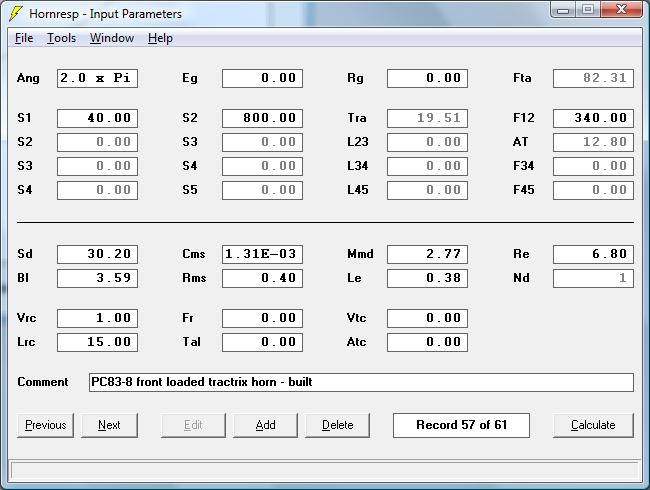650x490 pixels.
Task: Select the S2 field showing 800.00
Action: pos(262,118)
